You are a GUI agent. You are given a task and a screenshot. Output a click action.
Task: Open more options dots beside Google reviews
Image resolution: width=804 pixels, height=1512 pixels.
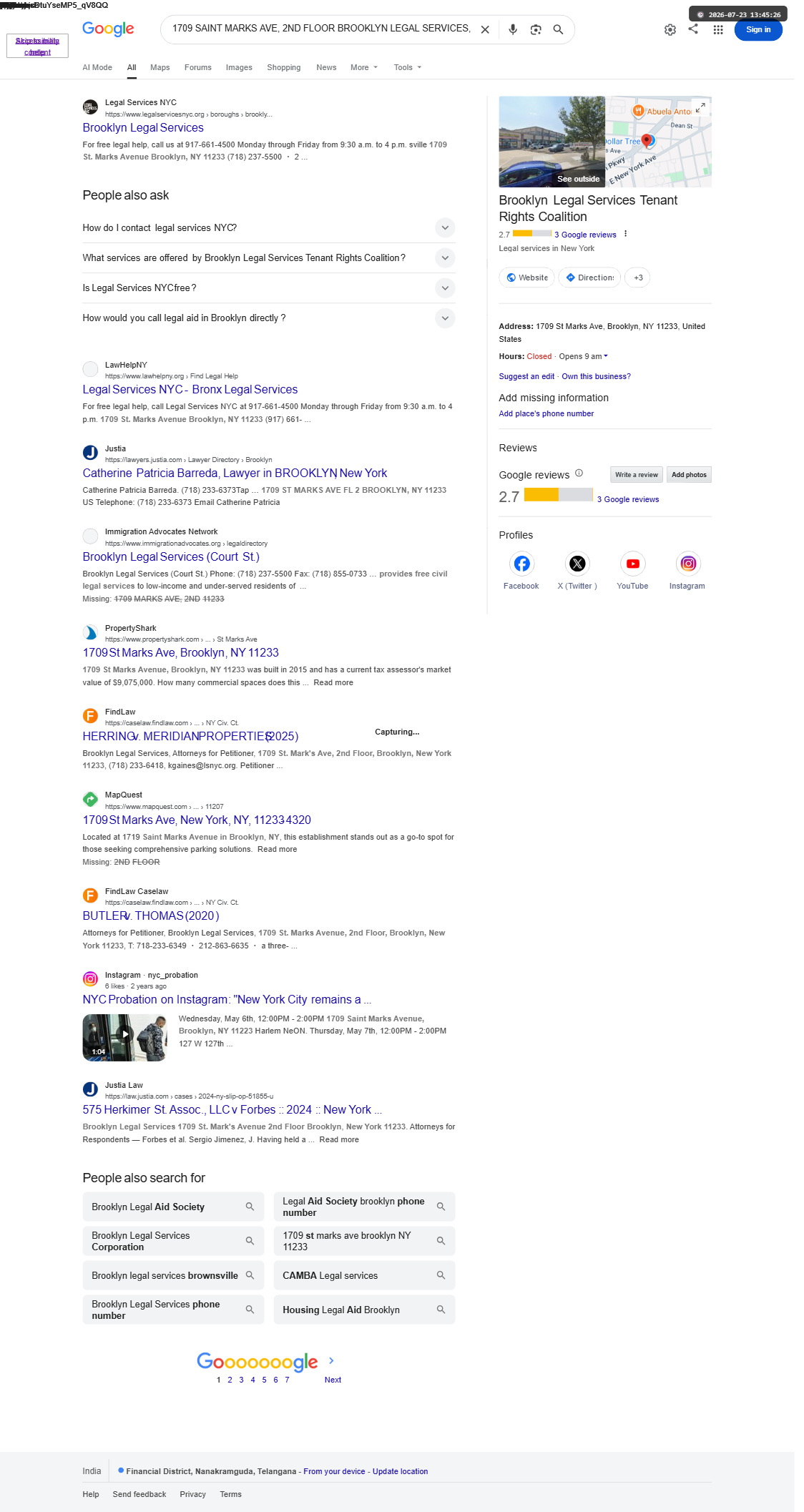[x=626, y=234]
